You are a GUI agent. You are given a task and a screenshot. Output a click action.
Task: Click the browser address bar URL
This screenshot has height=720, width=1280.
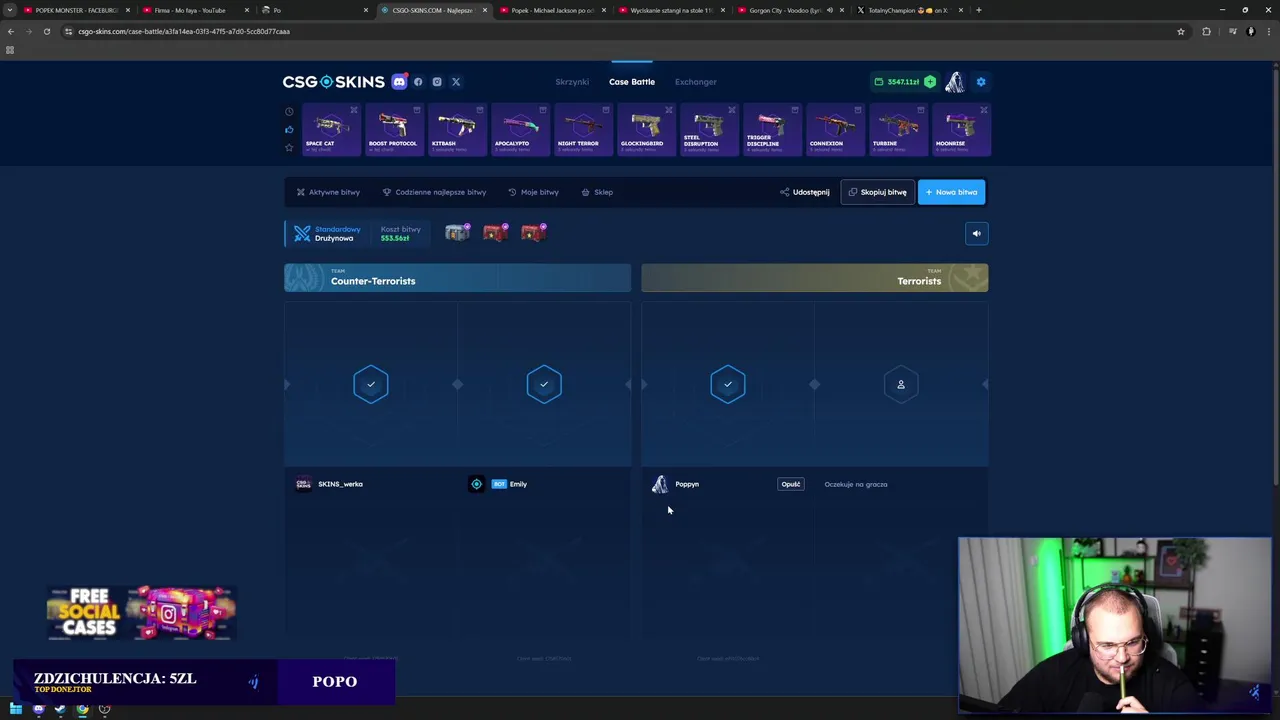184,31
